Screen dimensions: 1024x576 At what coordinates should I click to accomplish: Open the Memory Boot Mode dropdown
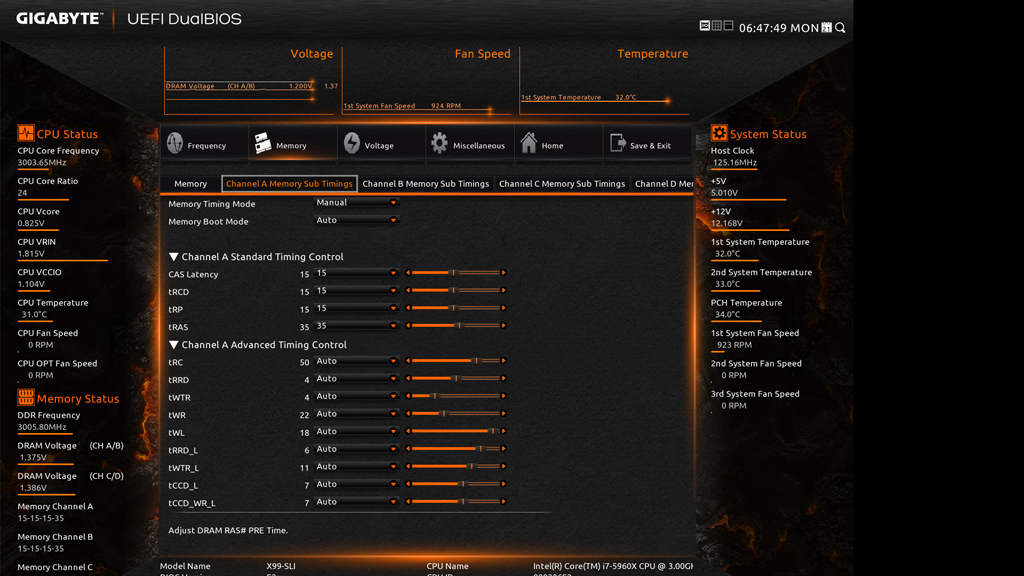click(x=357, y=221)
